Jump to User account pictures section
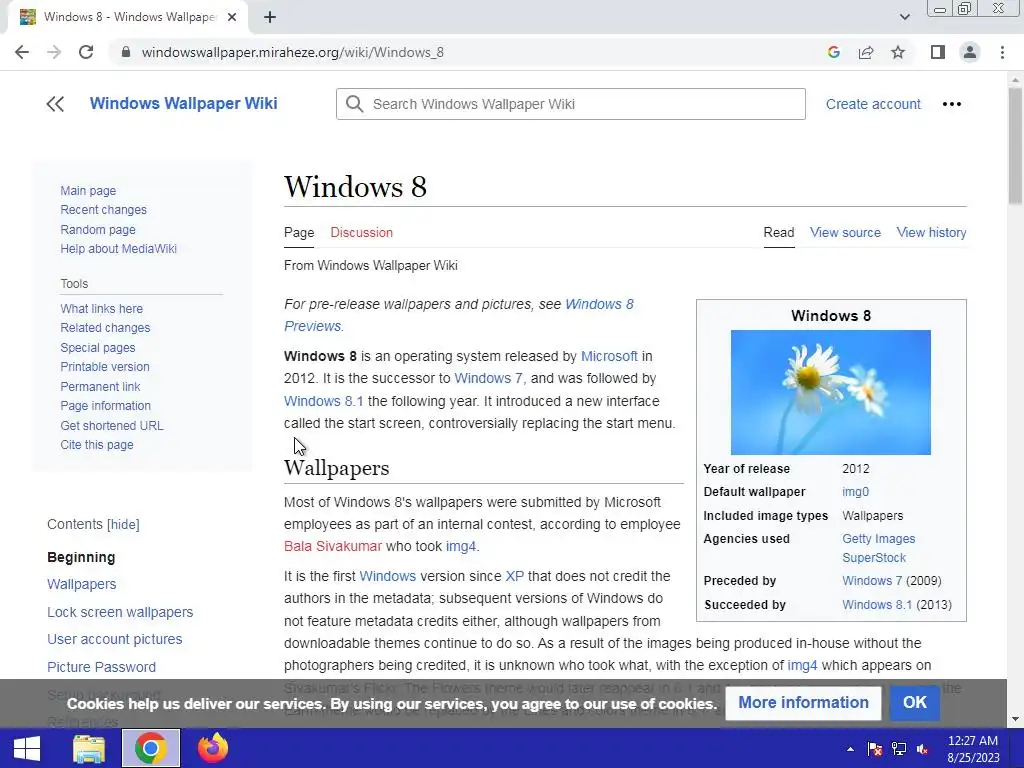Image resolution: width=1024 pixels, height=768 pixels. pyautogui.click(x=114, y=639)
